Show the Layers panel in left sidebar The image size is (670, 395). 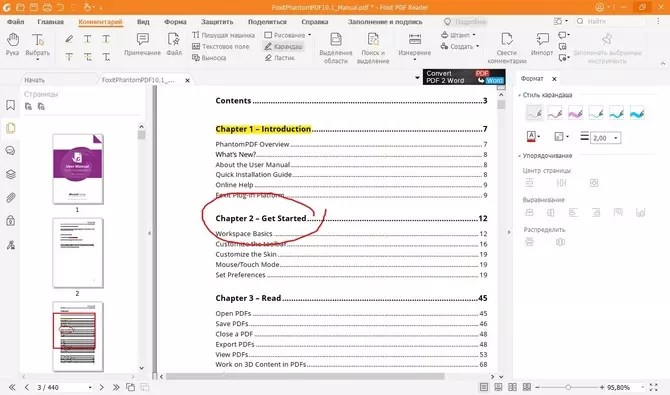click(x=11, y=174)
